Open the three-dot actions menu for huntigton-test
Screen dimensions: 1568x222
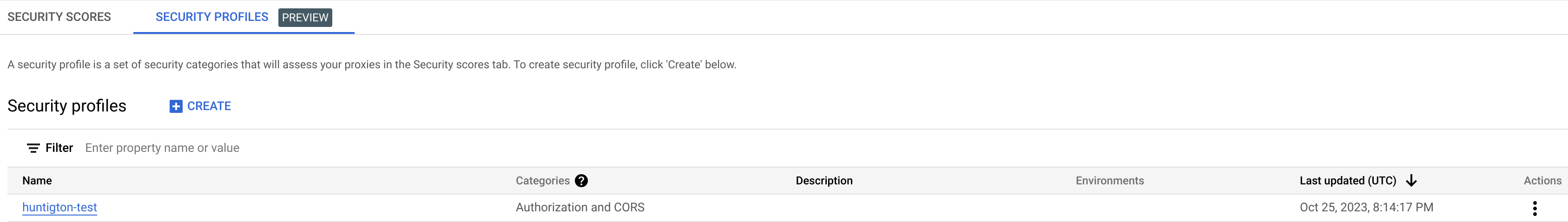pyautogui.click(x=1535, y=208)
